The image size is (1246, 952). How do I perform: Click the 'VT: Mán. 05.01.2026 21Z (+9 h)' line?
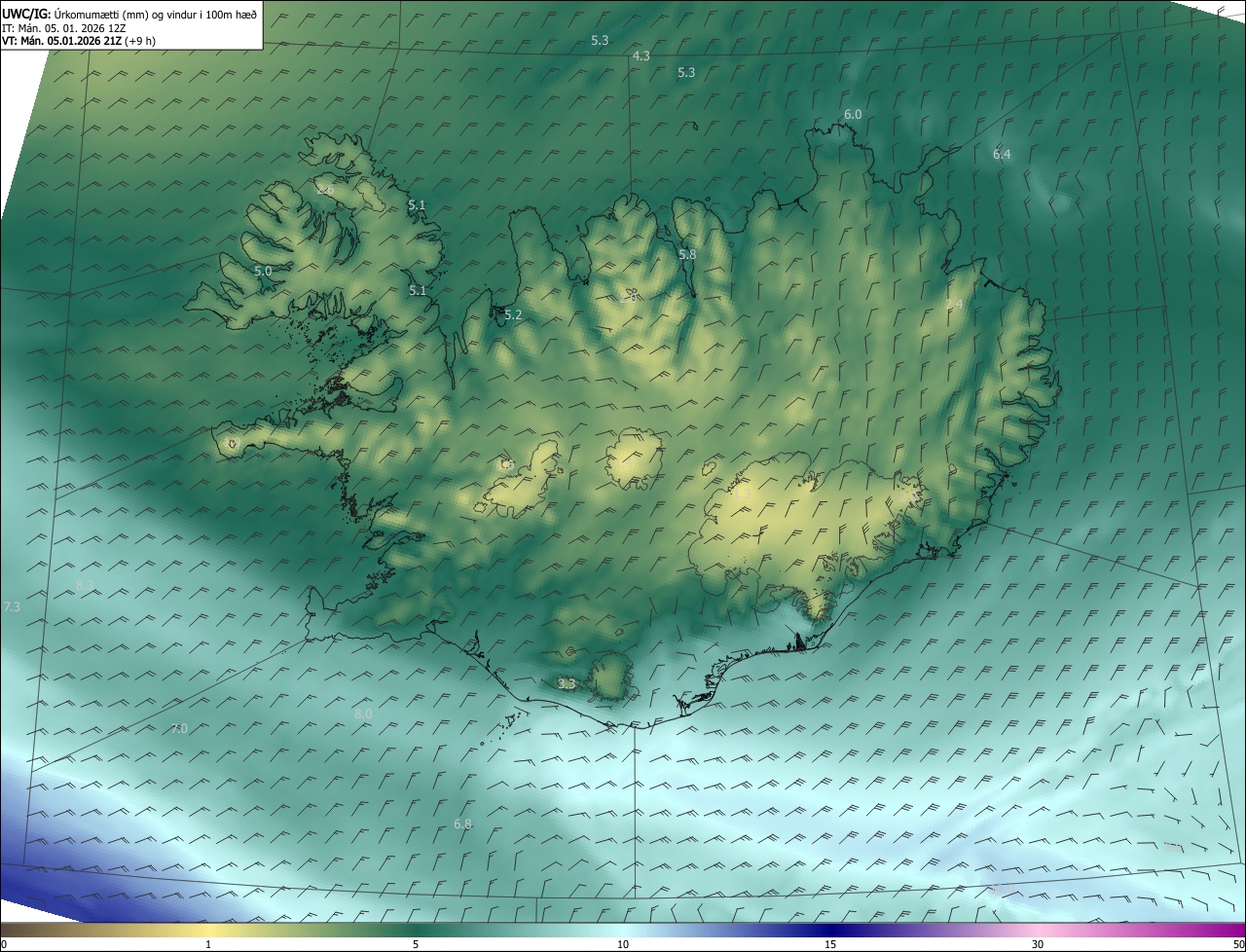(79, 41)
